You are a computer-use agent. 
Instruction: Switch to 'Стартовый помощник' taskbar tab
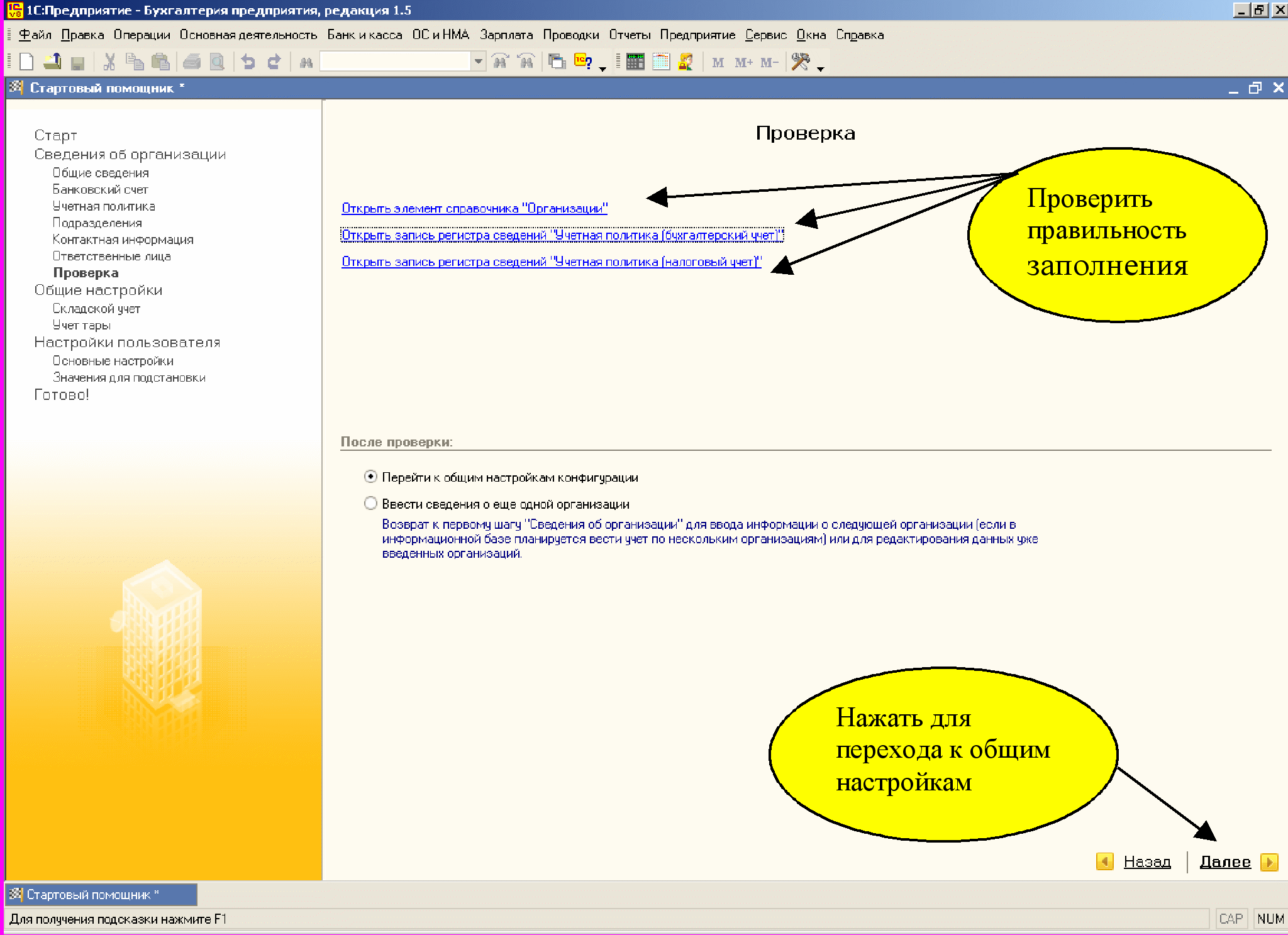coord(101,894)
